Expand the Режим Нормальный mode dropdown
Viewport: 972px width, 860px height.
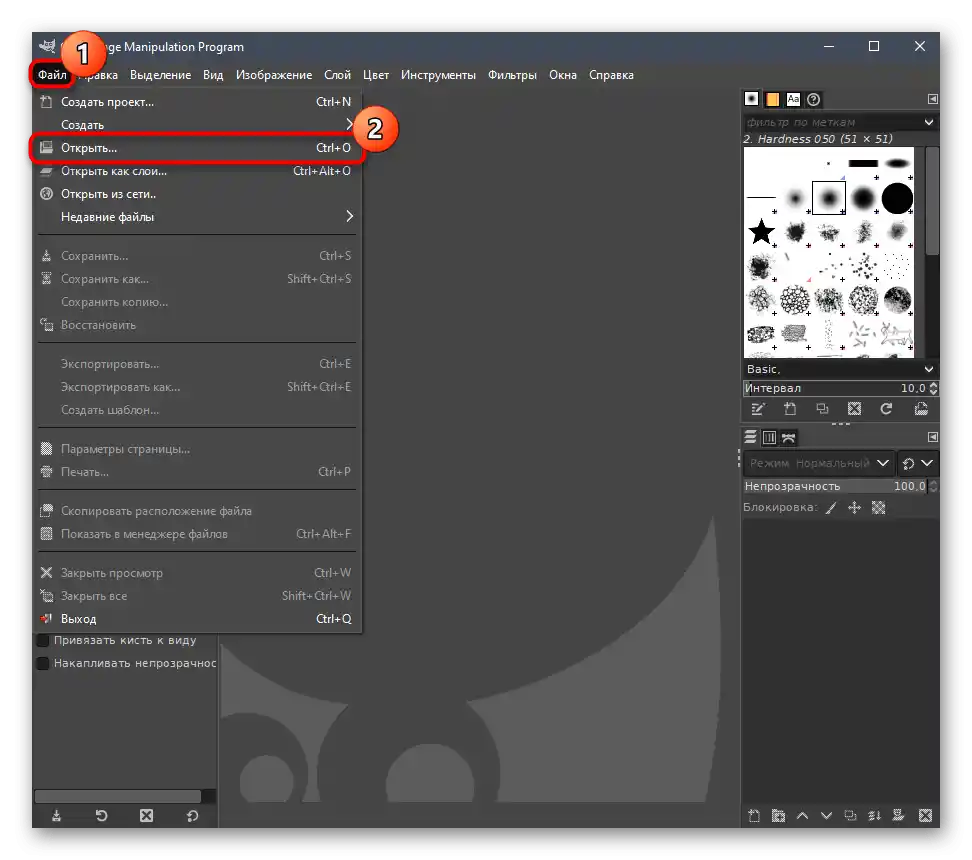(818, 463)
